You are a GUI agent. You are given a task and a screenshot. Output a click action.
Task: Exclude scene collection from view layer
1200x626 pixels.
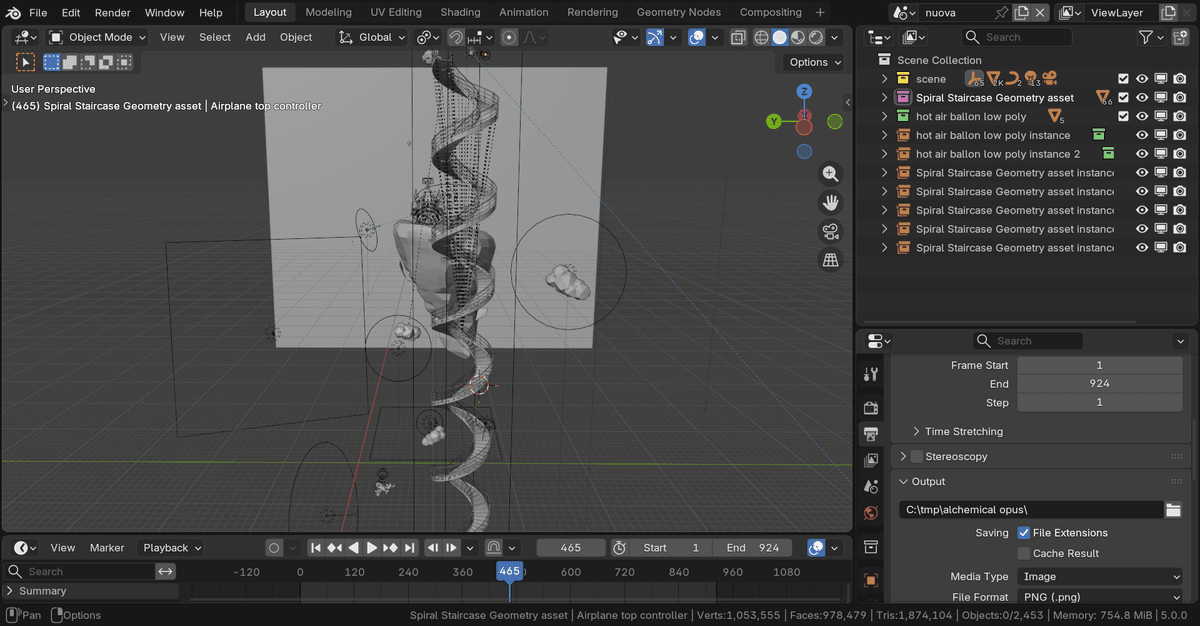[x=1123, y=79]
